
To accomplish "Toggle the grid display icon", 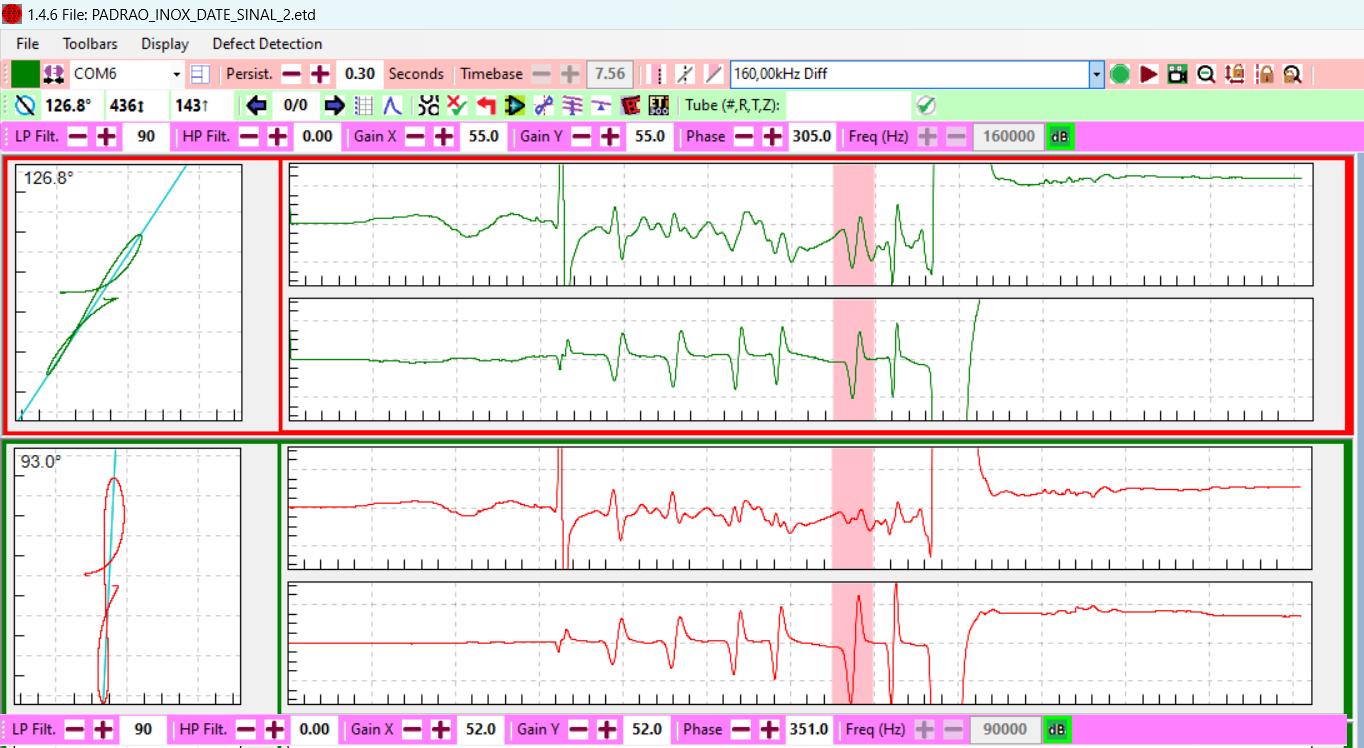I will (364, 105).
